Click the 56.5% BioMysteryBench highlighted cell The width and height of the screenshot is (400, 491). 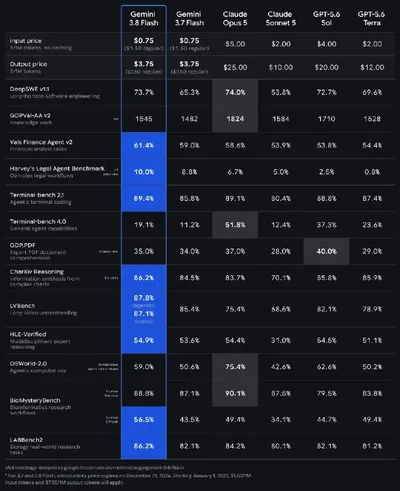144,420
